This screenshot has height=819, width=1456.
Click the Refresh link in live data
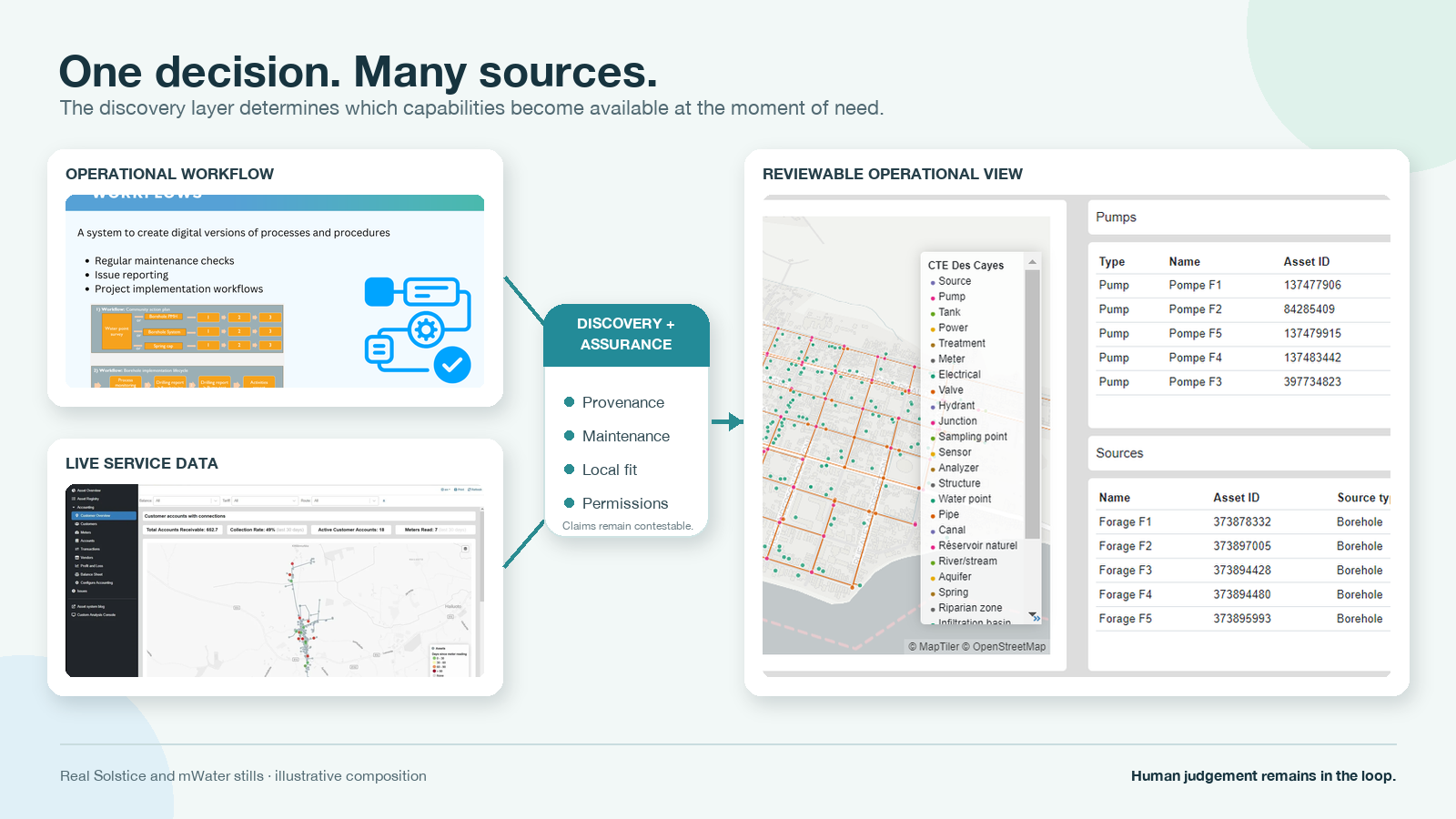[475, 490]
